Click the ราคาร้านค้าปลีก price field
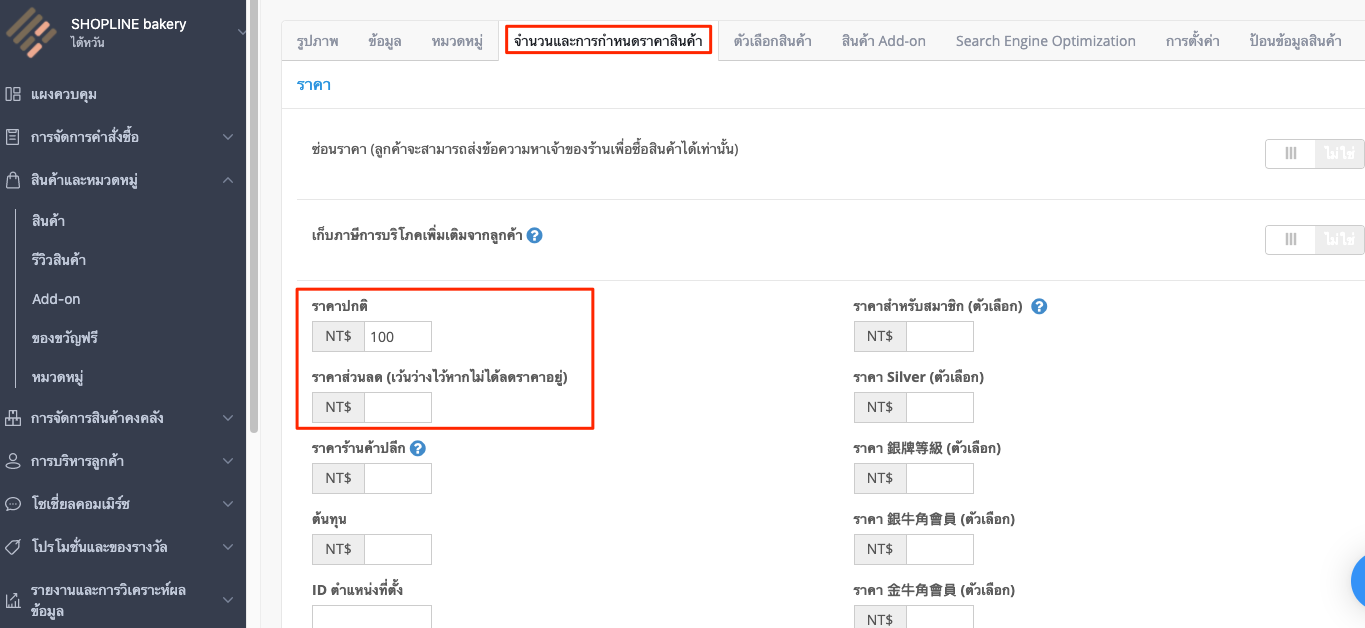 coord(398,478)
